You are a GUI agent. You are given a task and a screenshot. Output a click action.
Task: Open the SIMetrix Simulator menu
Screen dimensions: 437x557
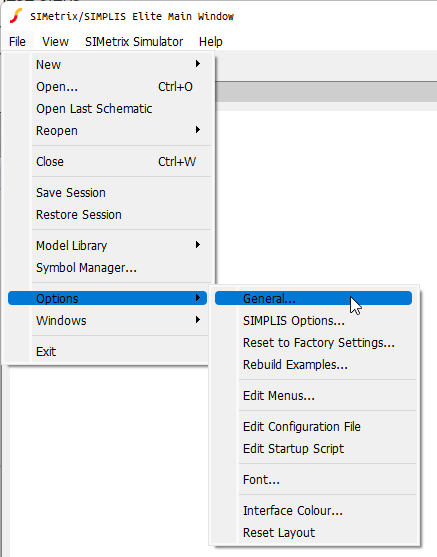coord(134,42)
